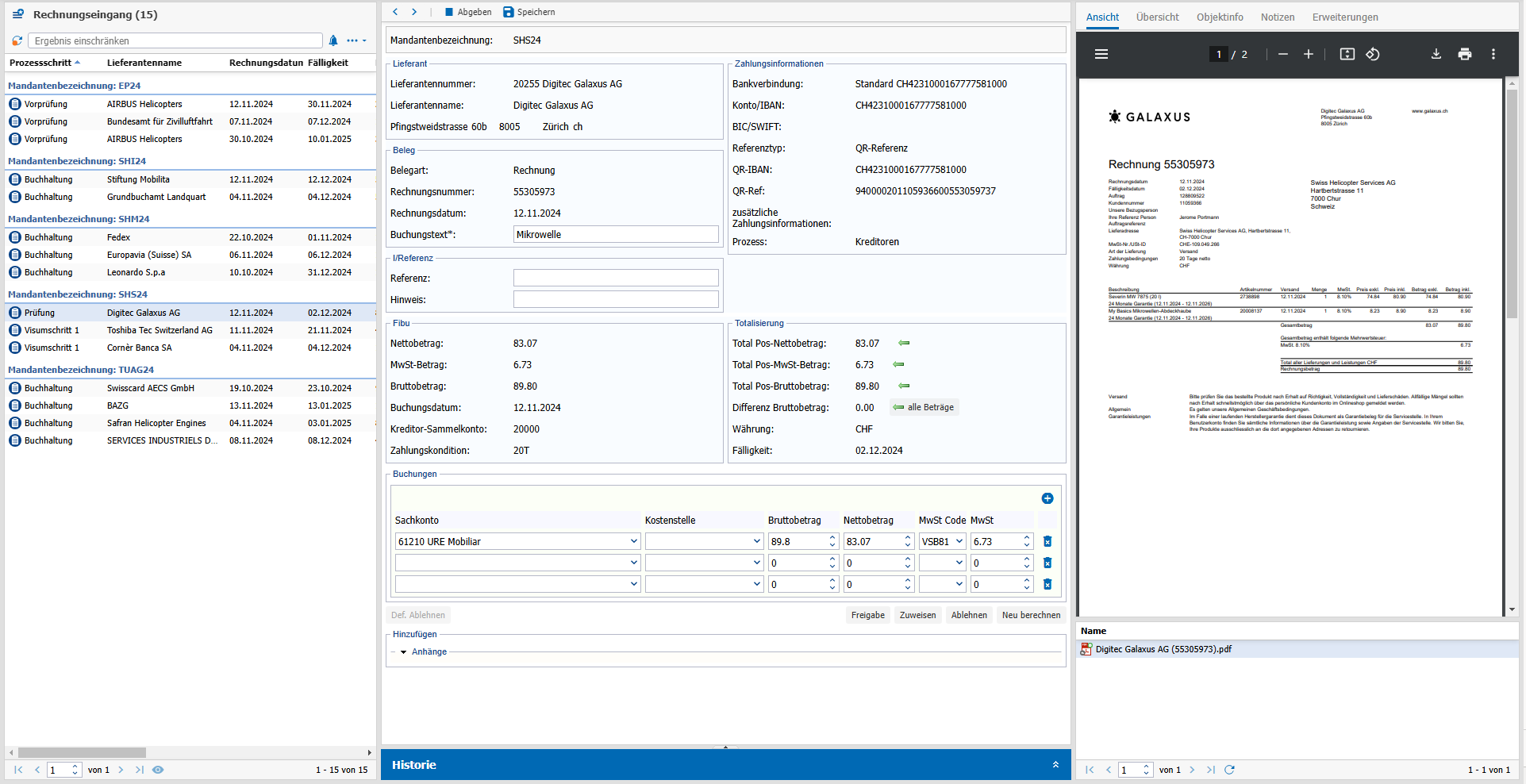Open Digitec Galaxus AG (55305973).pdf attachment
This screenshot has width=1526, height=784.
pos(1163,649)
